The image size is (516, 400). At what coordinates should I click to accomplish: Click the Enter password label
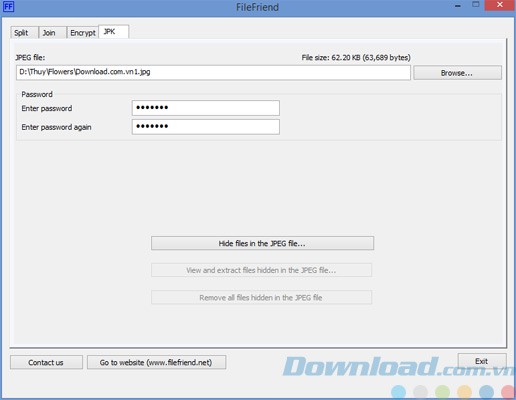click(x=47, y=108)
